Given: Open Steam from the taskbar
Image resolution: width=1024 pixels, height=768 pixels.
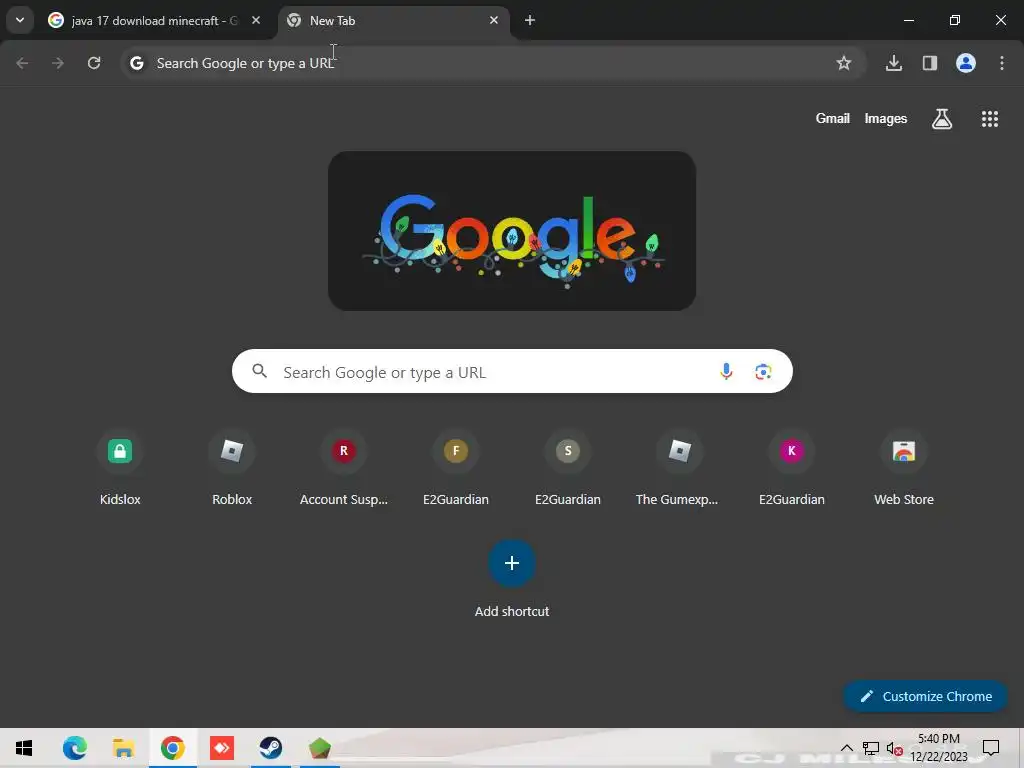Looking at the screenshot, I should 270,748.
